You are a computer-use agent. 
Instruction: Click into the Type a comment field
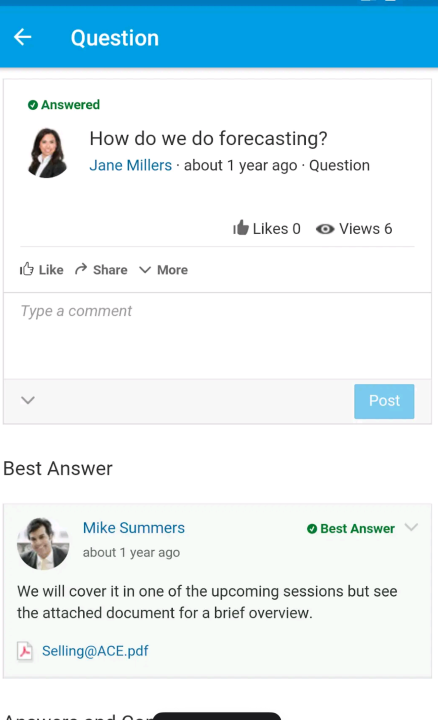click(217, 336)
